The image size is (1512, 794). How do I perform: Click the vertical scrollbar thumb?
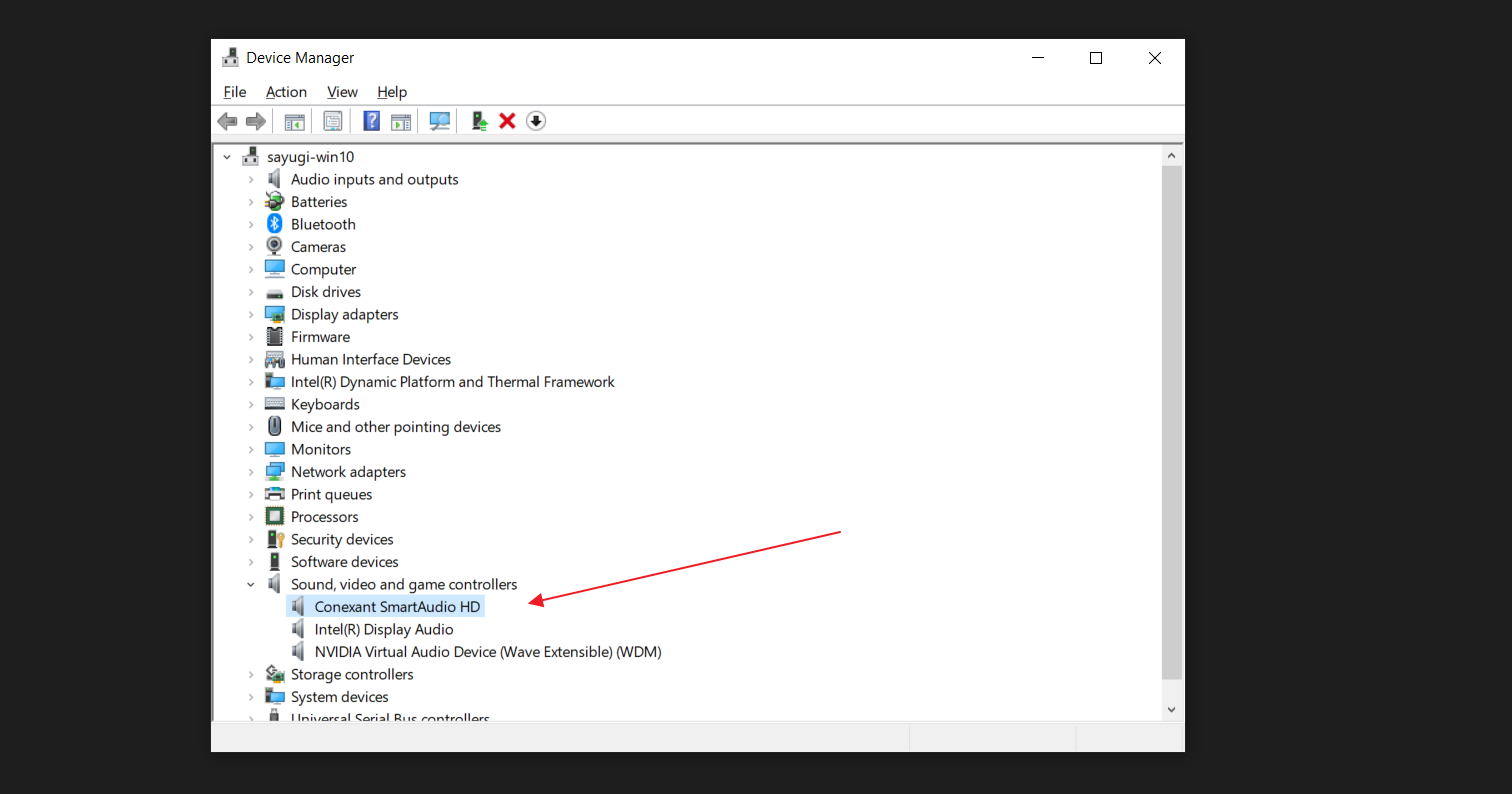coord(1172,423)
